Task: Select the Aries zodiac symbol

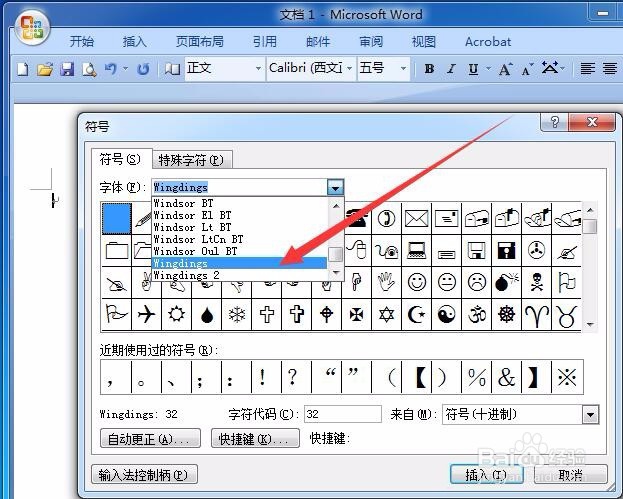Action: [537, 315]
